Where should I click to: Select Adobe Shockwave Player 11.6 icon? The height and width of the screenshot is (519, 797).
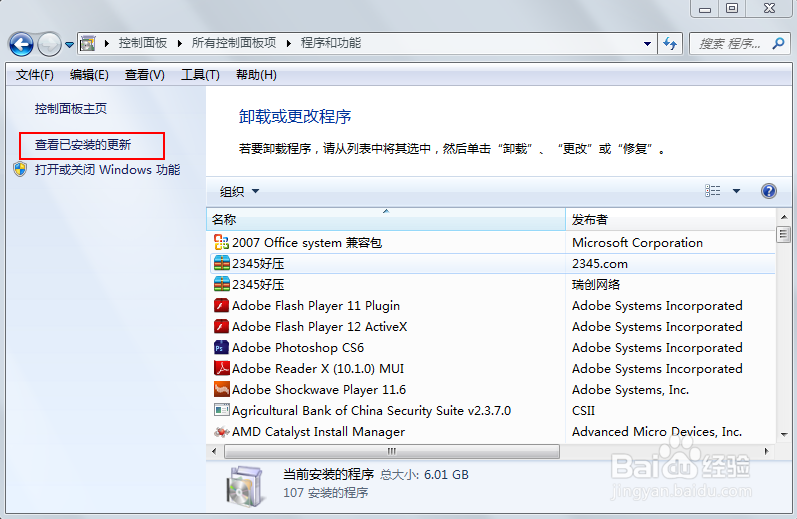(x=221, y=389)
